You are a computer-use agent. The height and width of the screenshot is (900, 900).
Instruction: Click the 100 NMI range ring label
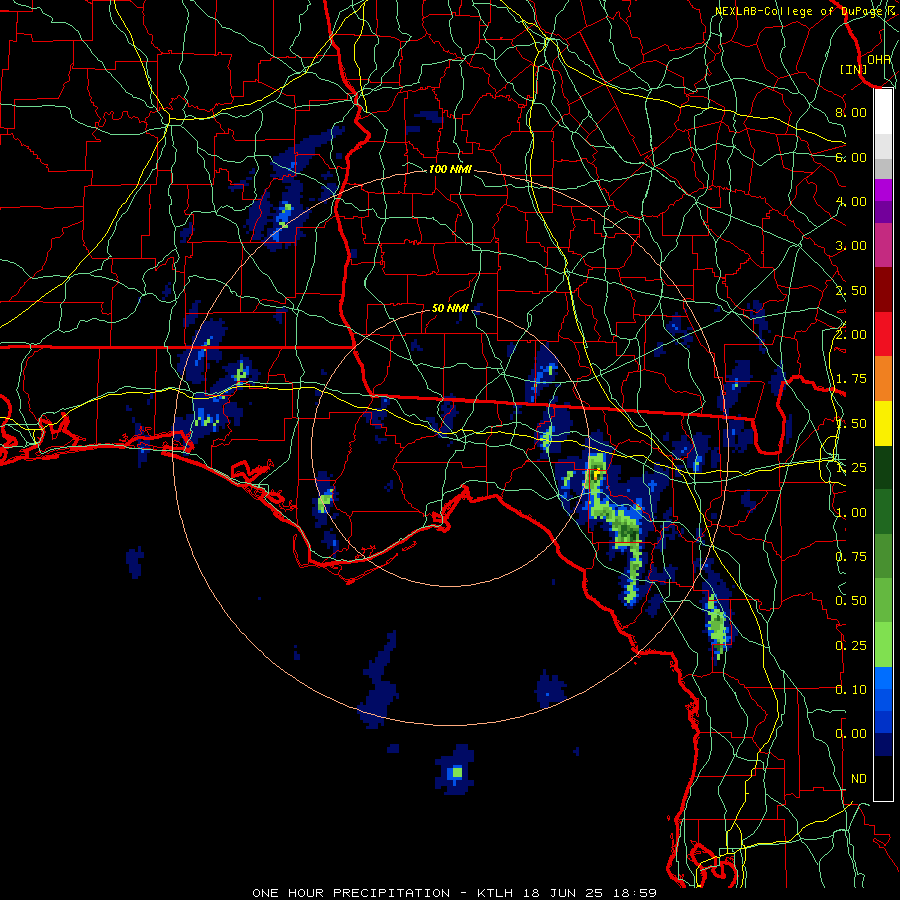click(450, 169)
